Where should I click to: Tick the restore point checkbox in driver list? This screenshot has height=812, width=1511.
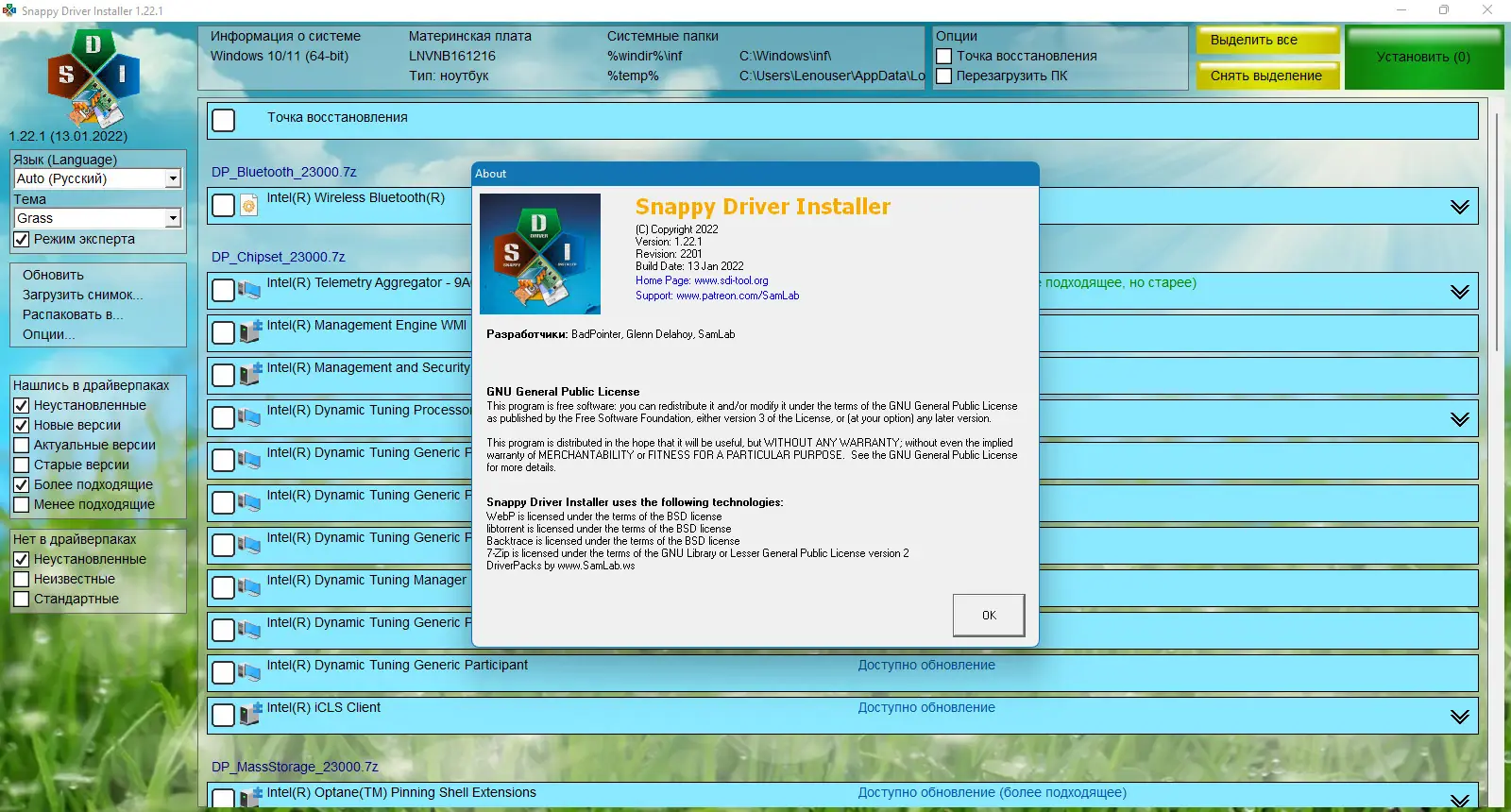[x=224, y=121]
